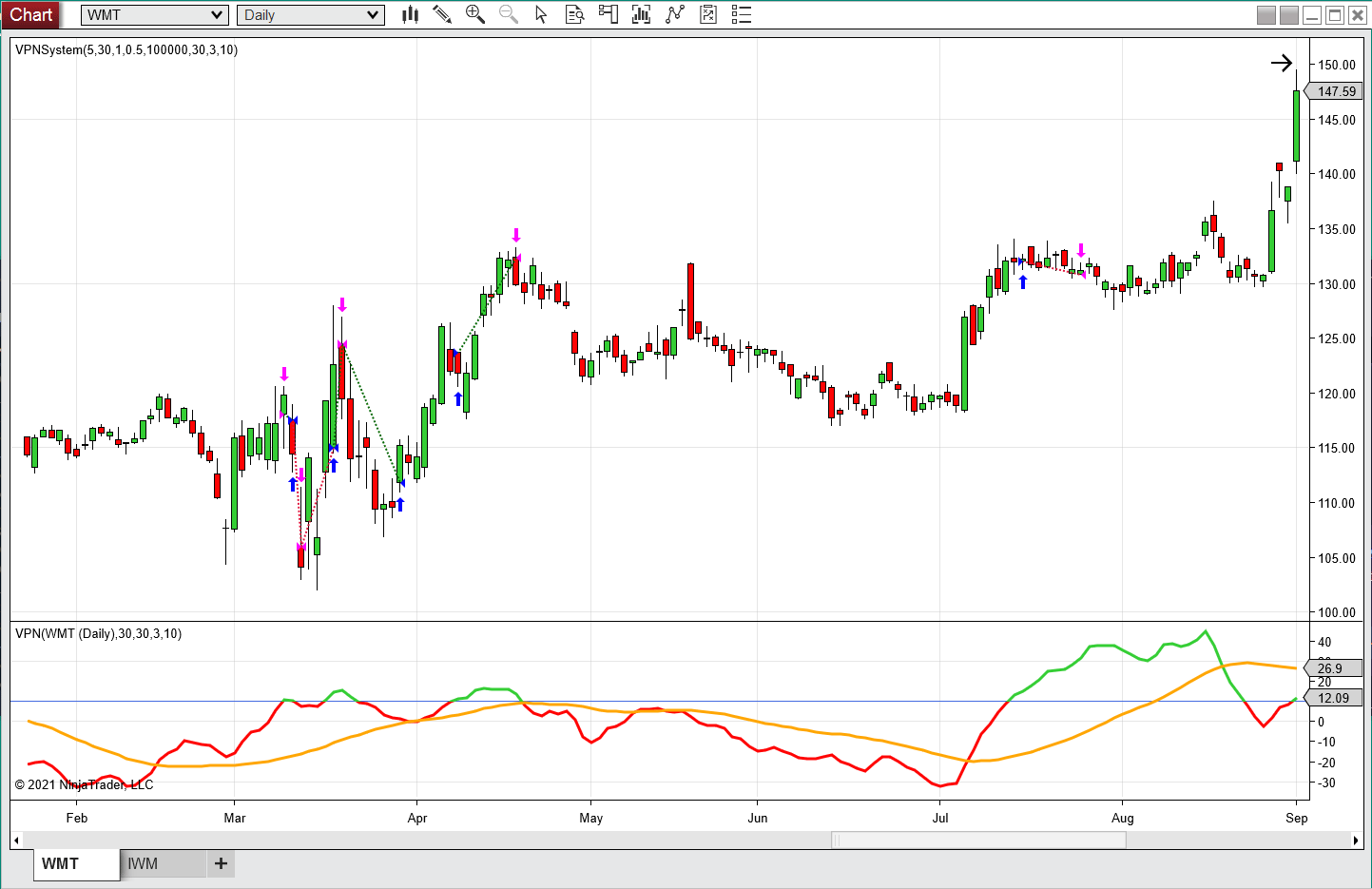Add a new tab with plus button

[x=221, y=863]
